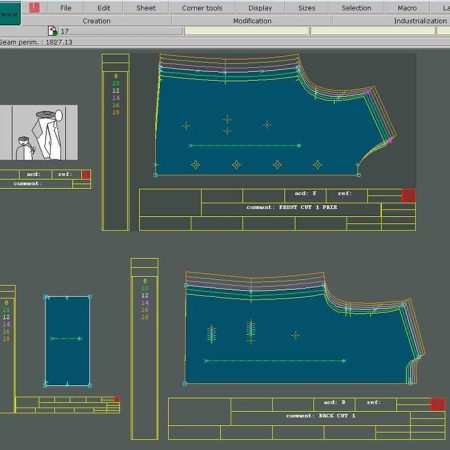Click the 'comment: BACK CUT 1' cell
The height and width of the screenshot is (450, 450).
(x=320, y=418)
